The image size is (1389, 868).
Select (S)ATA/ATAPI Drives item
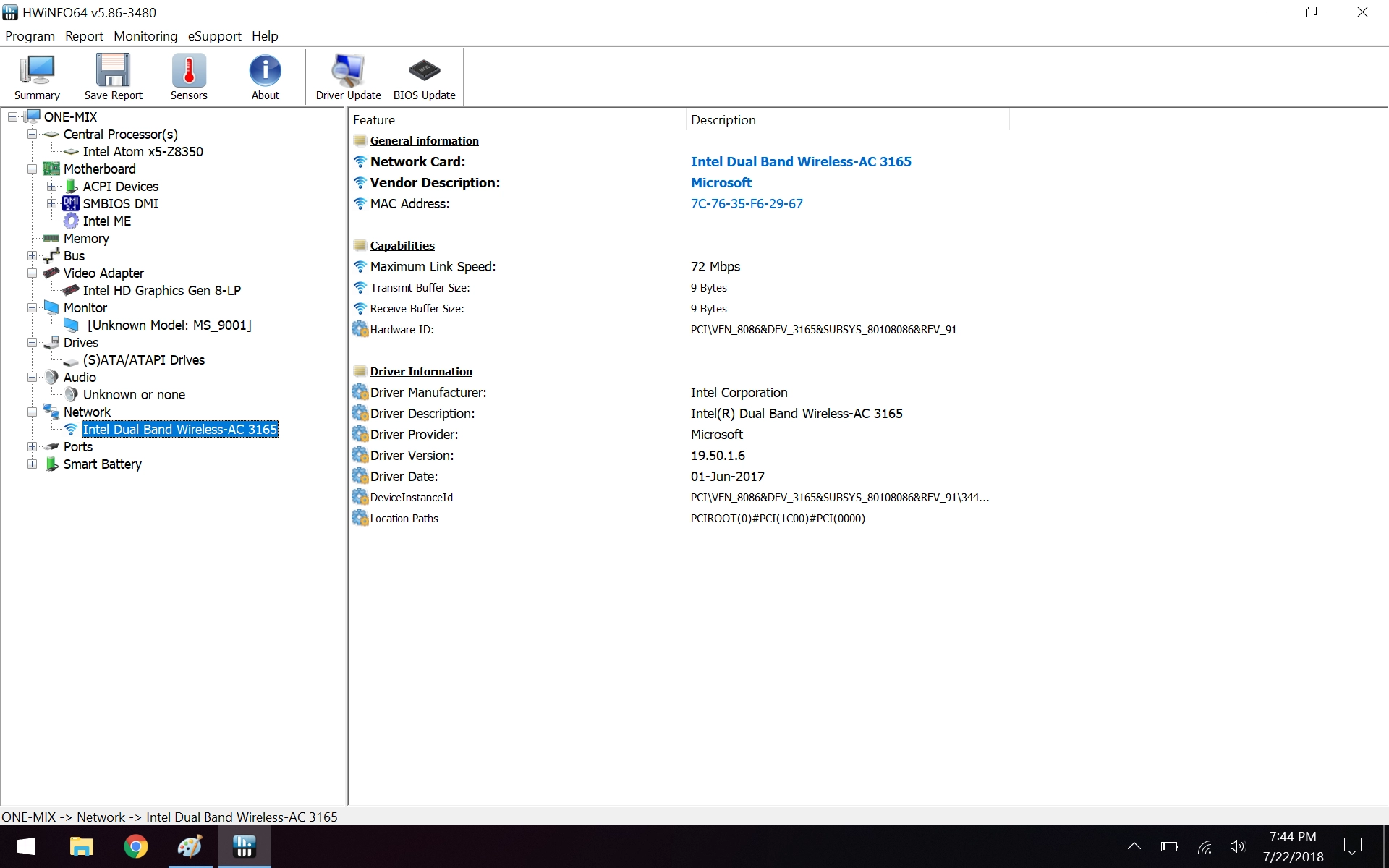[x=144, y=359]
